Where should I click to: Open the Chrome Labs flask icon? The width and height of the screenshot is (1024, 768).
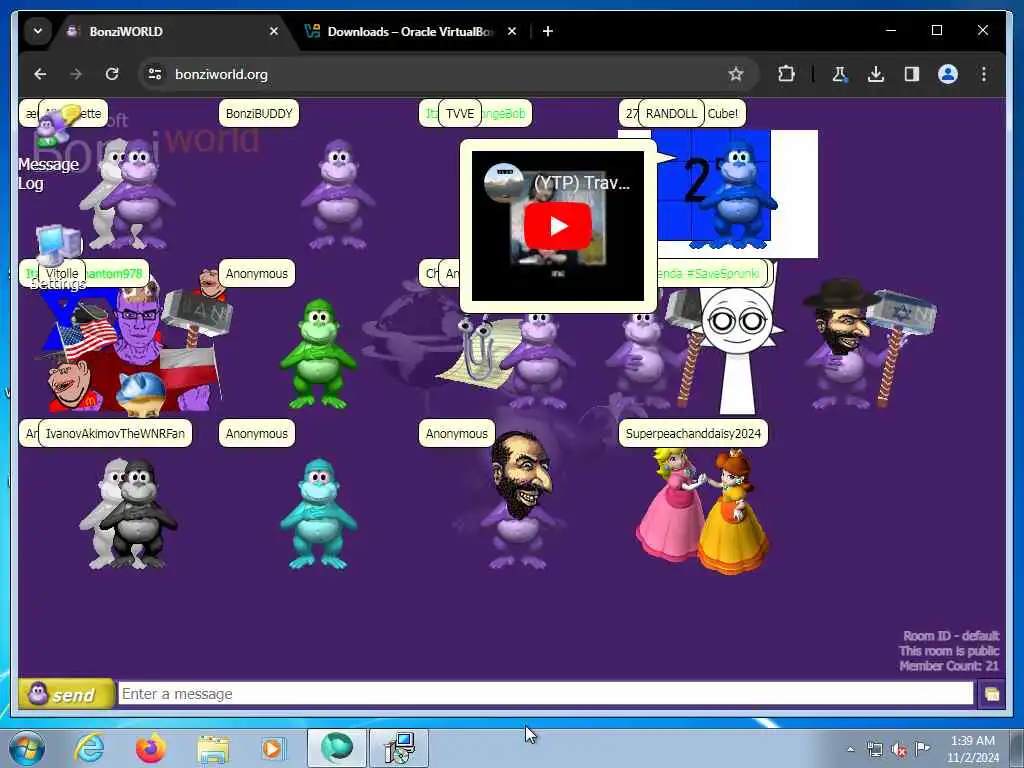tap(840, 74)
